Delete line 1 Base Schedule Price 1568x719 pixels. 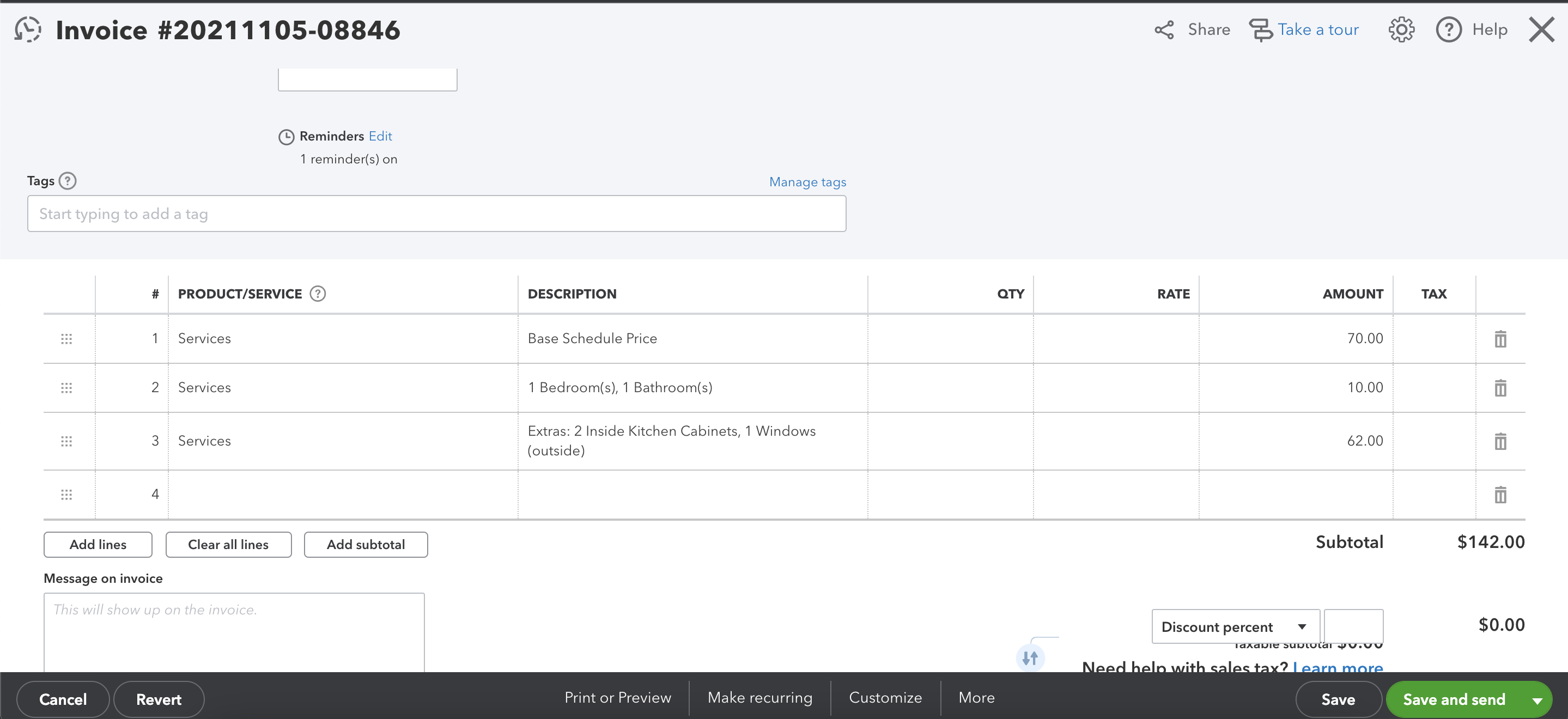click(x=1500, y=338)
